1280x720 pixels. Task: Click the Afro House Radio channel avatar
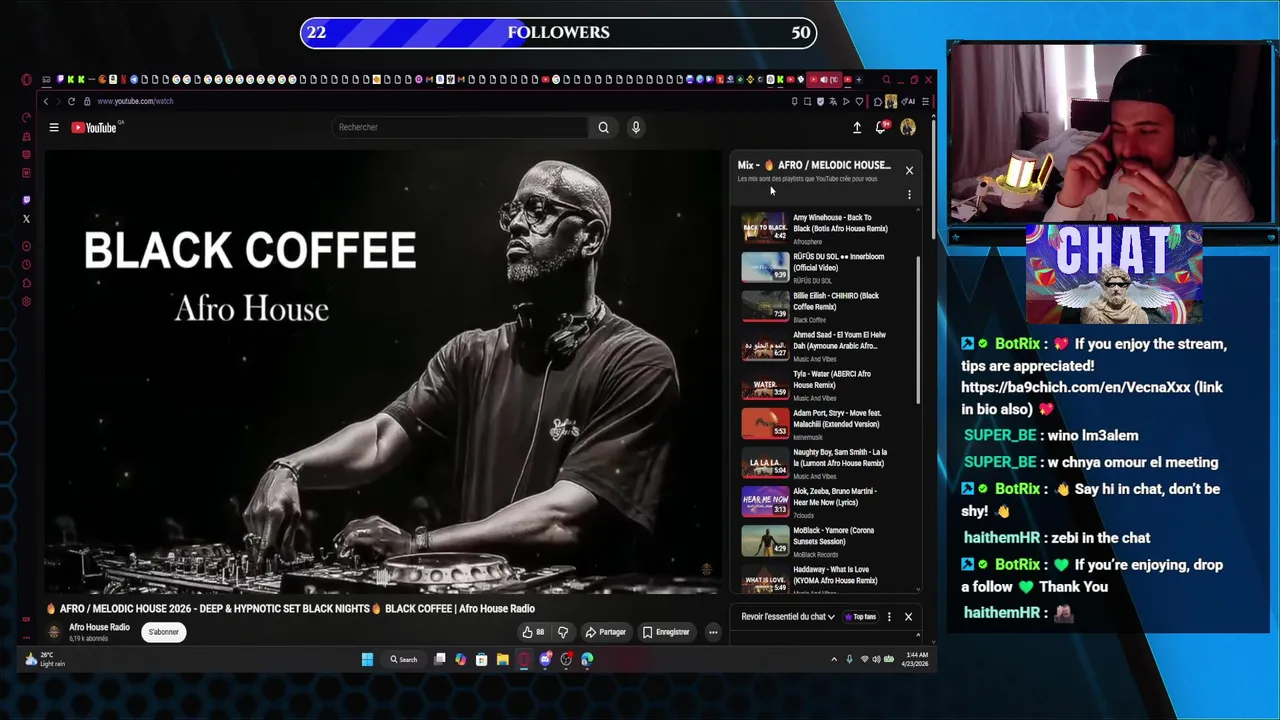[55, 632]
